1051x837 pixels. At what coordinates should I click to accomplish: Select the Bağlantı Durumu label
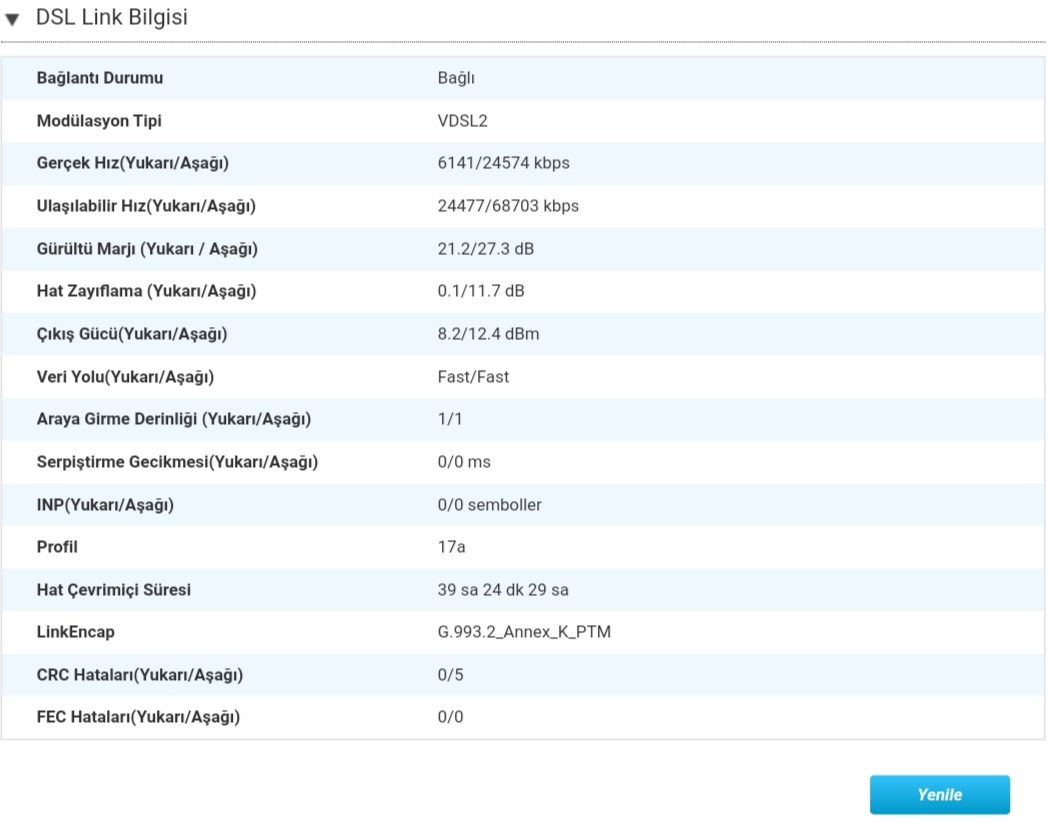(100, 78)
